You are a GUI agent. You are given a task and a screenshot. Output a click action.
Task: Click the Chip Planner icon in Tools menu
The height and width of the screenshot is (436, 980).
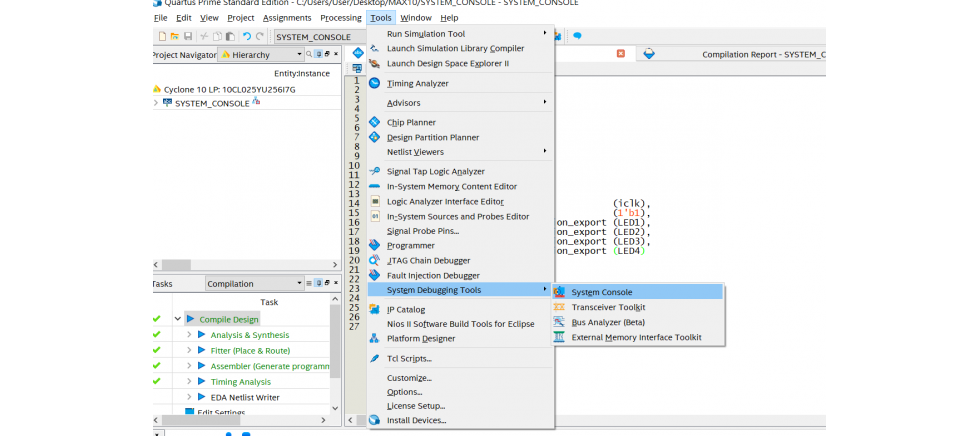[375, 122]
